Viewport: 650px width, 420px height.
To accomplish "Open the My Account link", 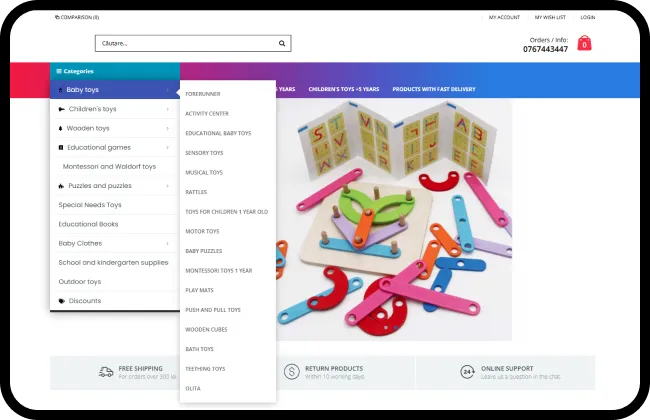I will 504,17.
